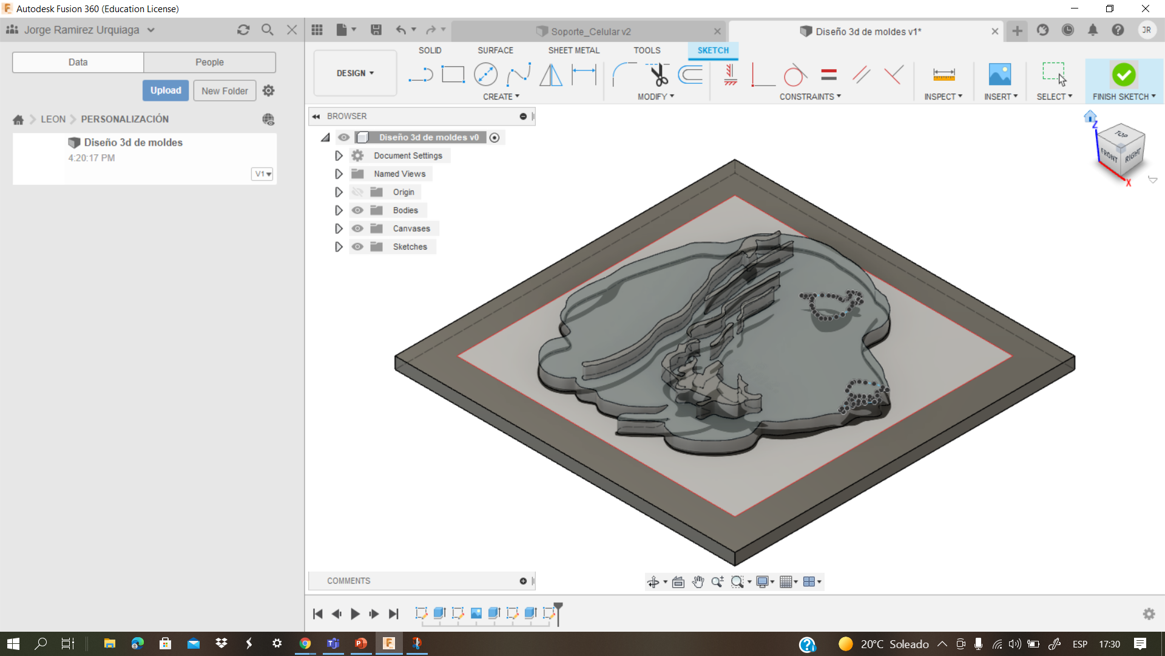Click the Upload button
Screen dimensions: 1165x656
point(165,91)
